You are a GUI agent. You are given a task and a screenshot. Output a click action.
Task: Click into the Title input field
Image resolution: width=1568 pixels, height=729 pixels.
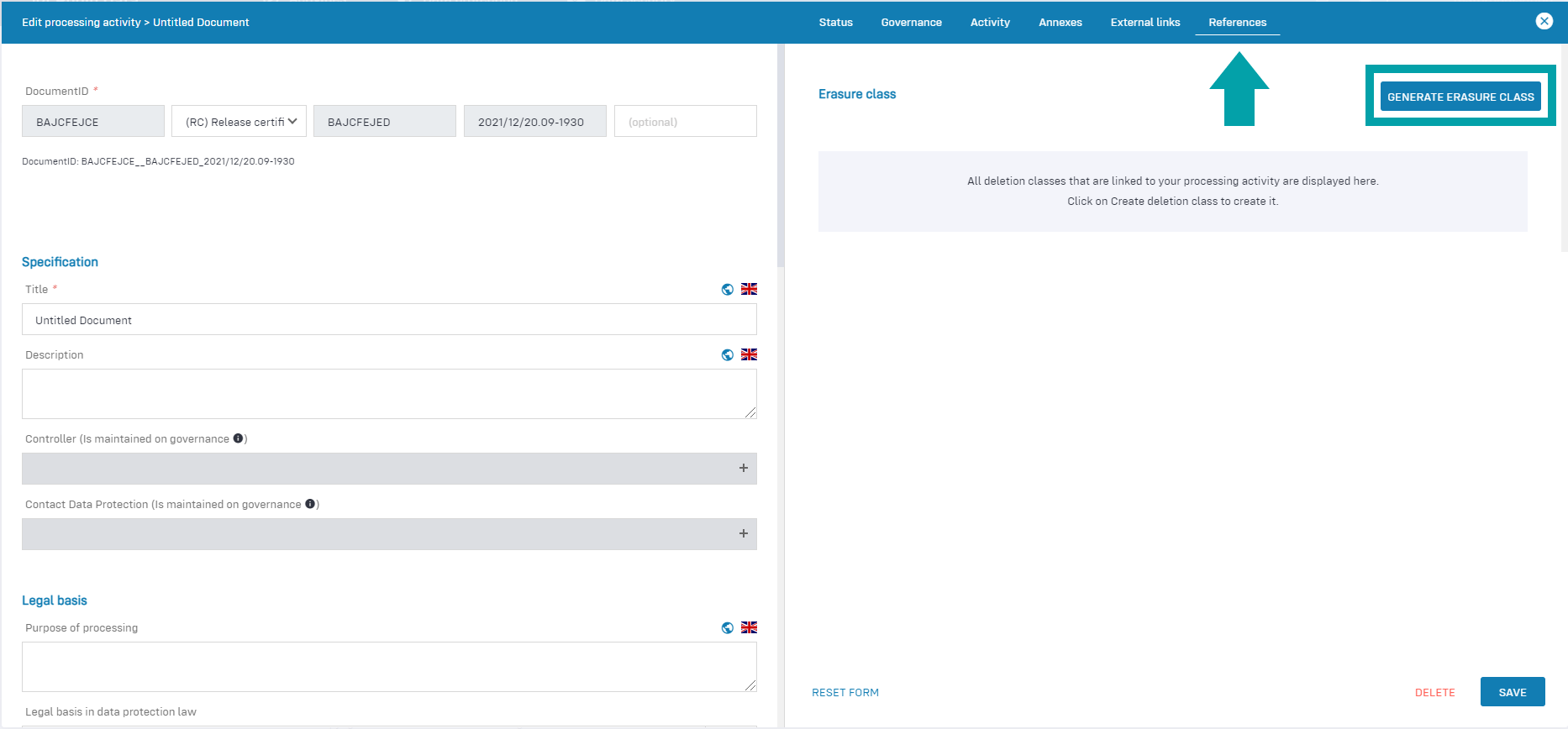388,320
